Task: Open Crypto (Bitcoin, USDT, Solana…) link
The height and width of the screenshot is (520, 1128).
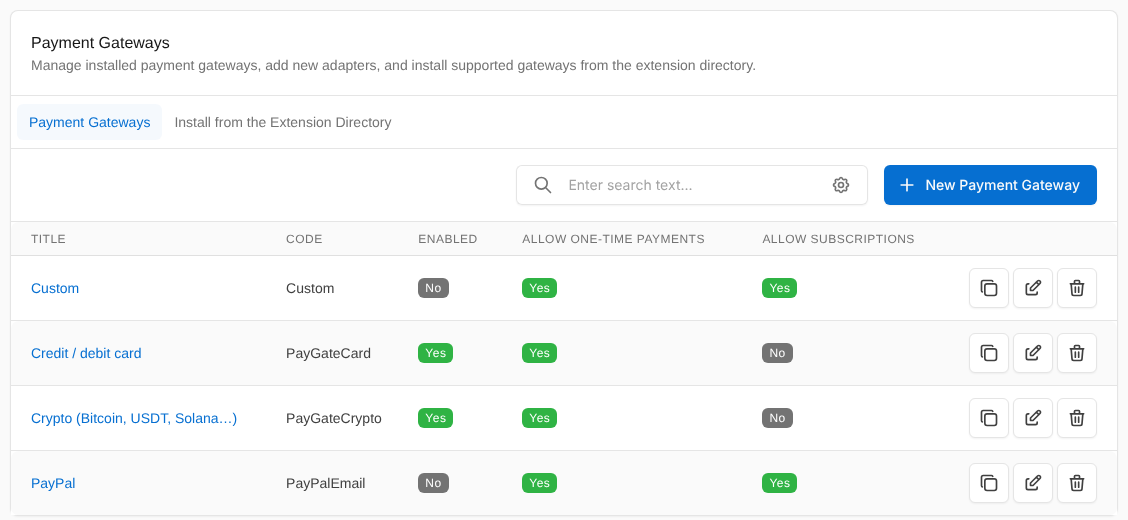Action: (134, 418)
